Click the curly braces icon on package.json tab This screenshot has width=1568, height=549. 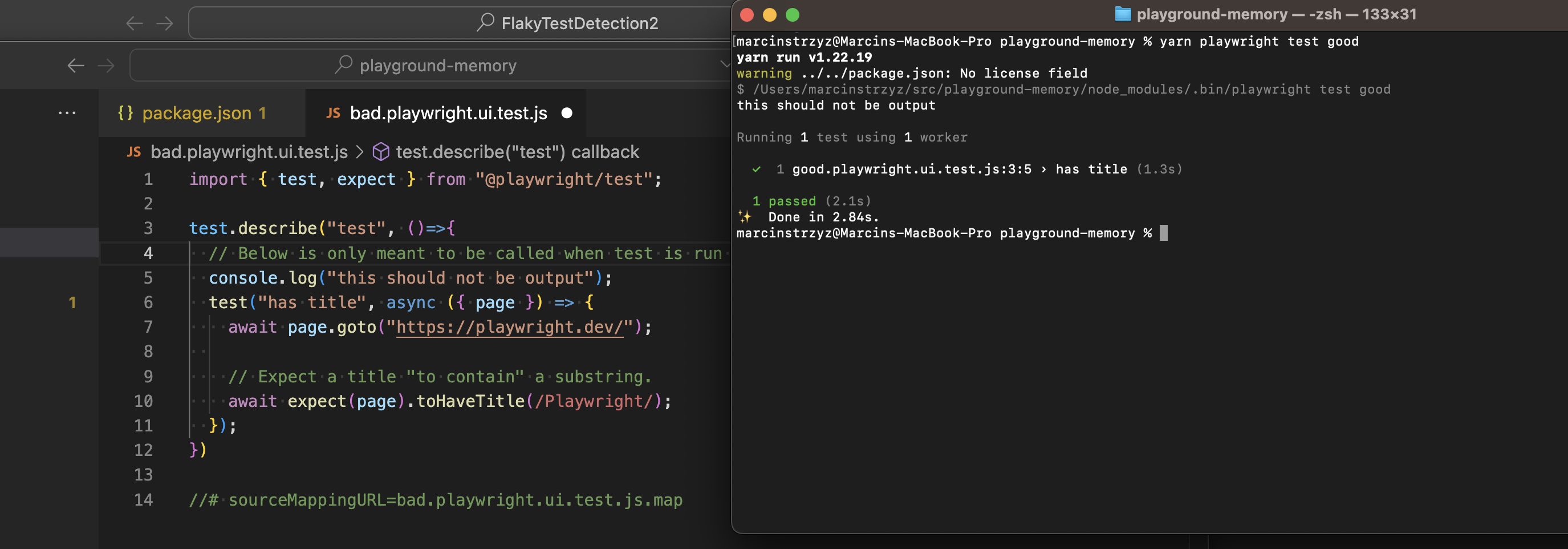click(x=125, y=113)
